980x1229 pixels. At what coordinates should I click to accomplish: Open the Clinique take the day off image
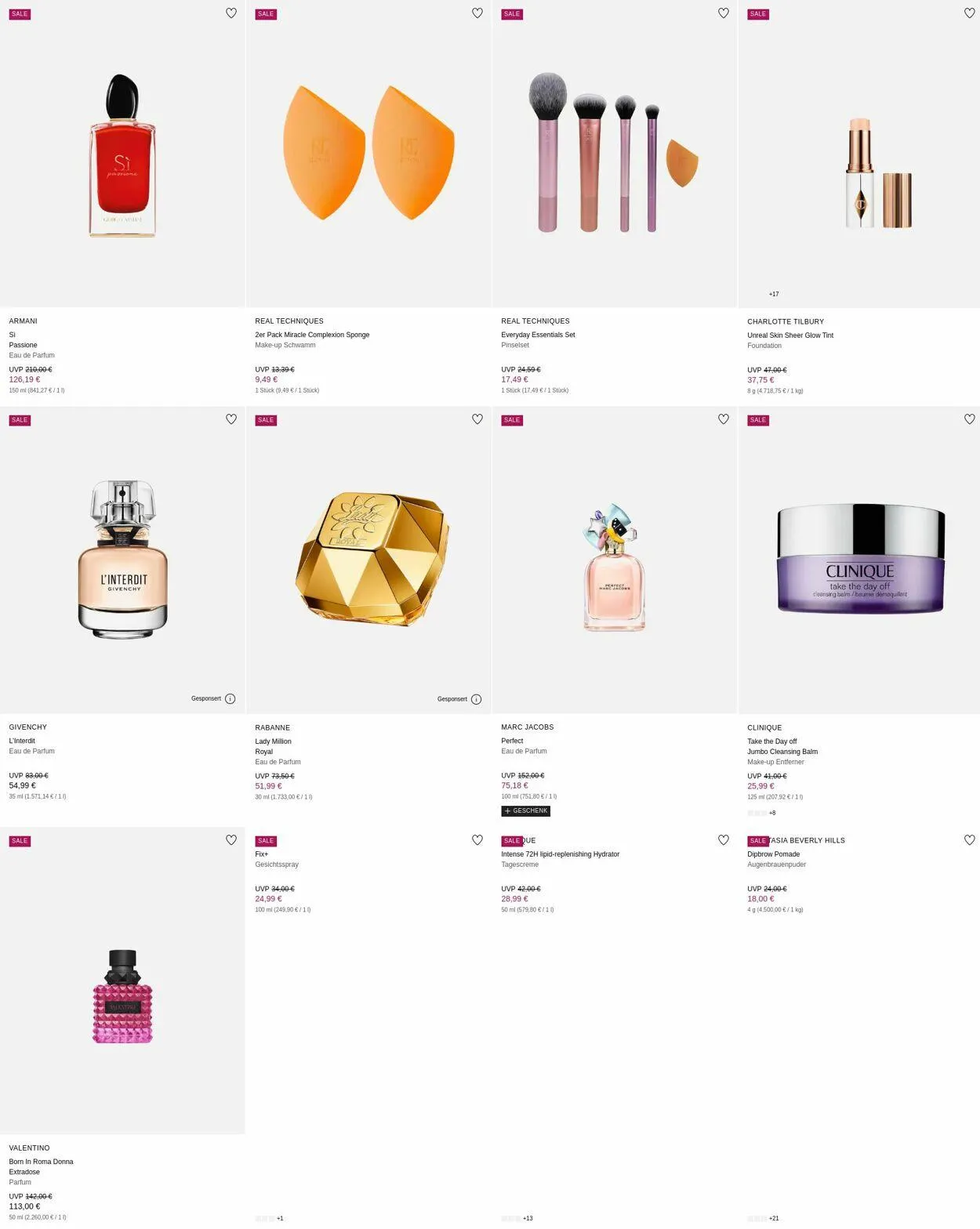coord(860,559)
